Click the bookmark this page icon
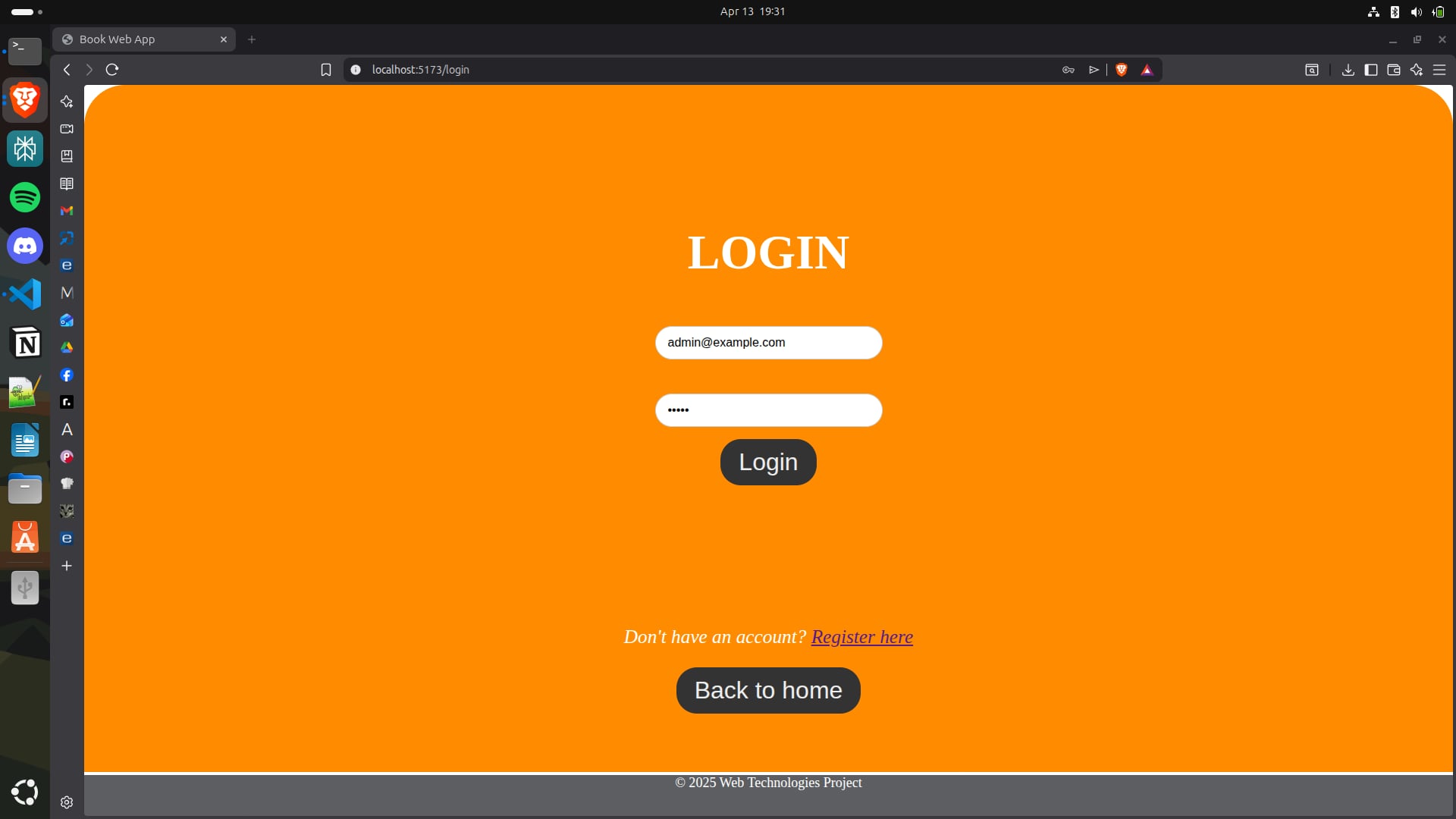The image size is (1456, 819). pyautogui.click(x=326, y=70)
